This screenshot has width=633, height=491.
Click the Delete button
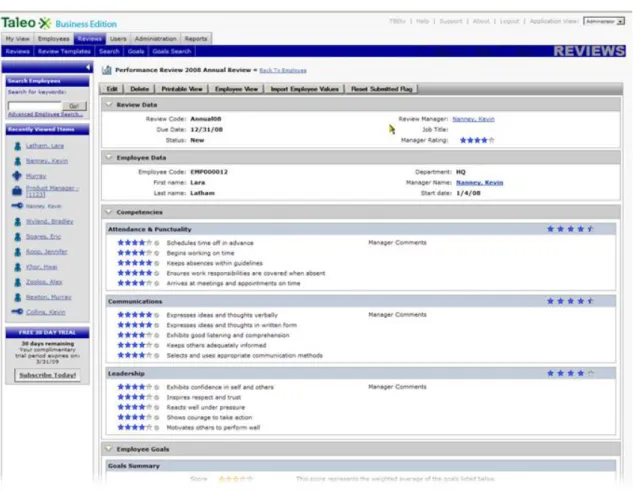(140, 89)
